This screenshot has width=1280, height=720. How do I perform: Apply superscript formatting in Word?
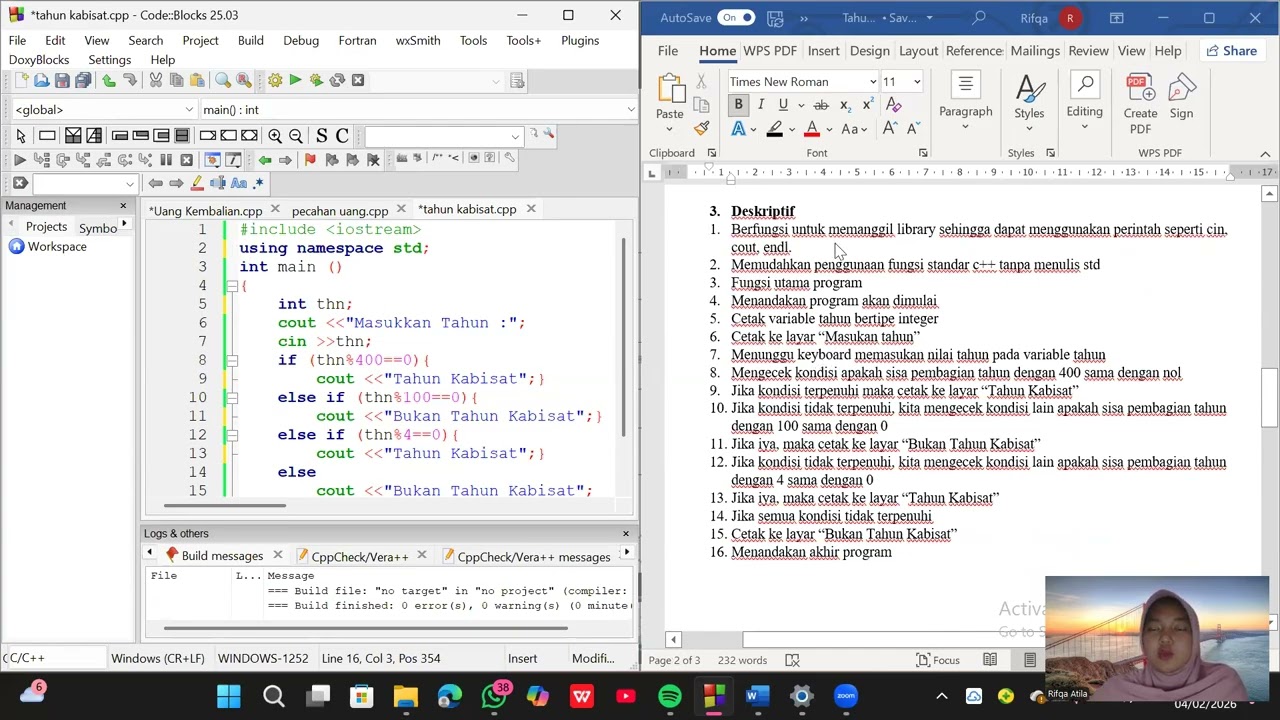tap(868, 105)
